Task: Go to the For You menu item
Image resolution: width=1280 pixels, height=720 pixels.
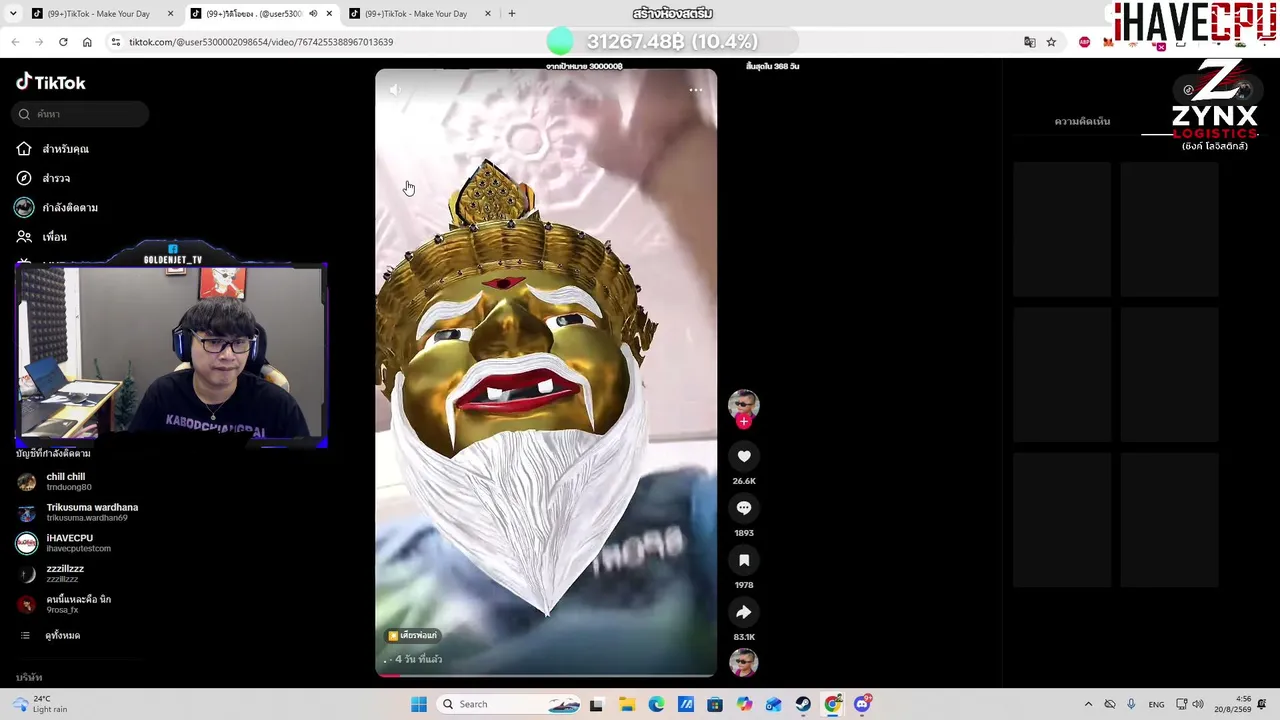Action: pos(65,149)
